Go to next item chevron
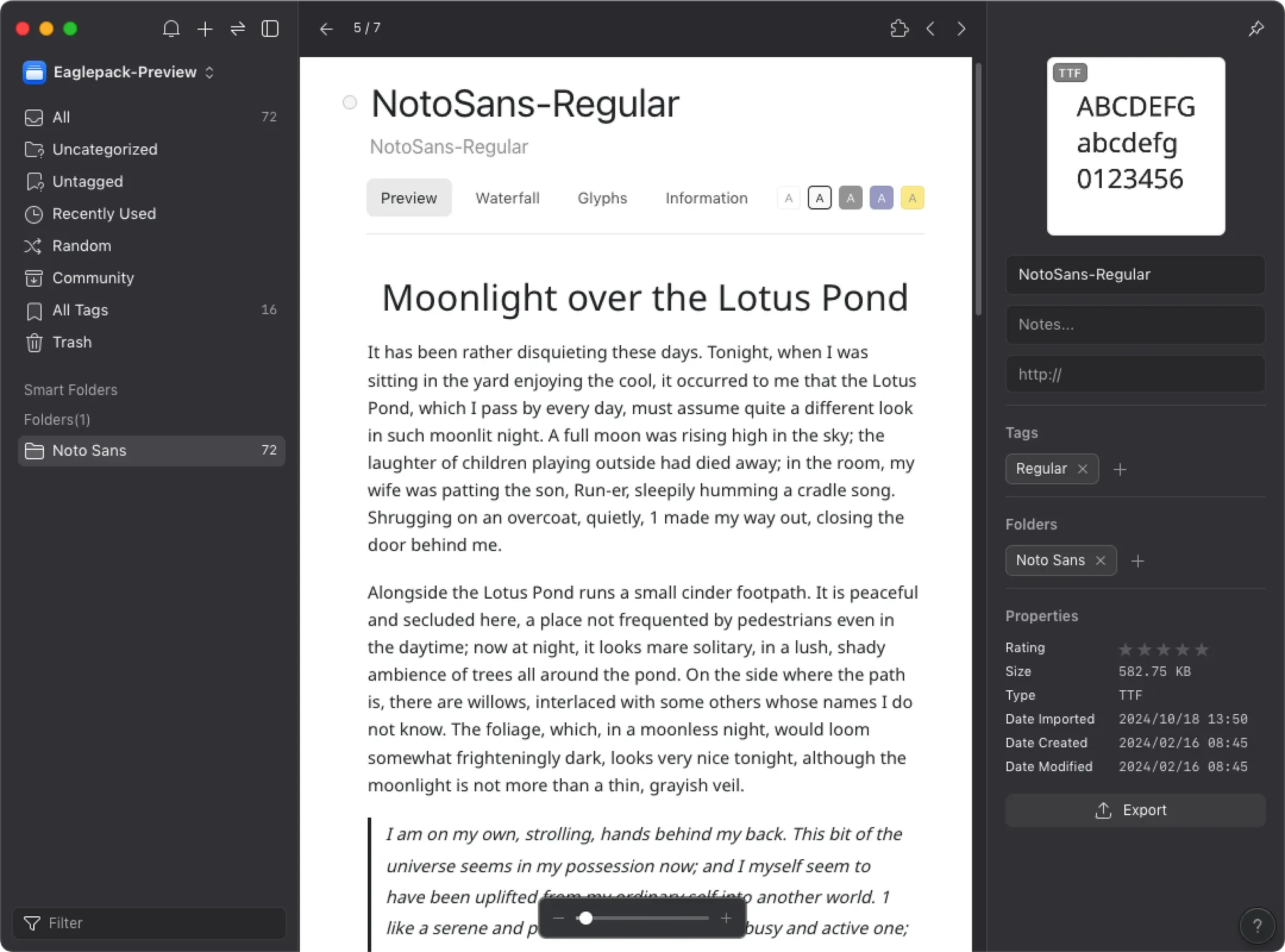Image resolution: width=1285 pixels, height=952 pixels. pos(961,29)
